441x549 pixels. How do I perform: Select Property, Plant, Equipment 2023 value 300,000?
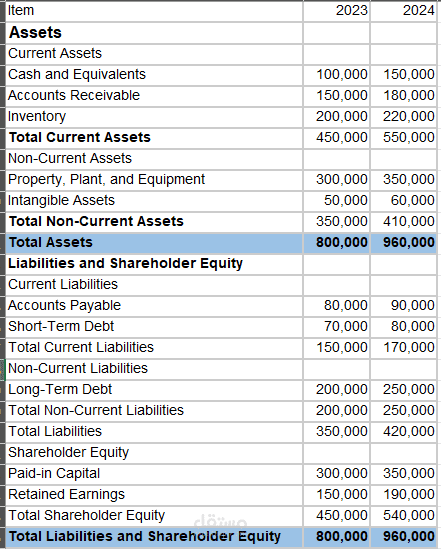[337, 180]
